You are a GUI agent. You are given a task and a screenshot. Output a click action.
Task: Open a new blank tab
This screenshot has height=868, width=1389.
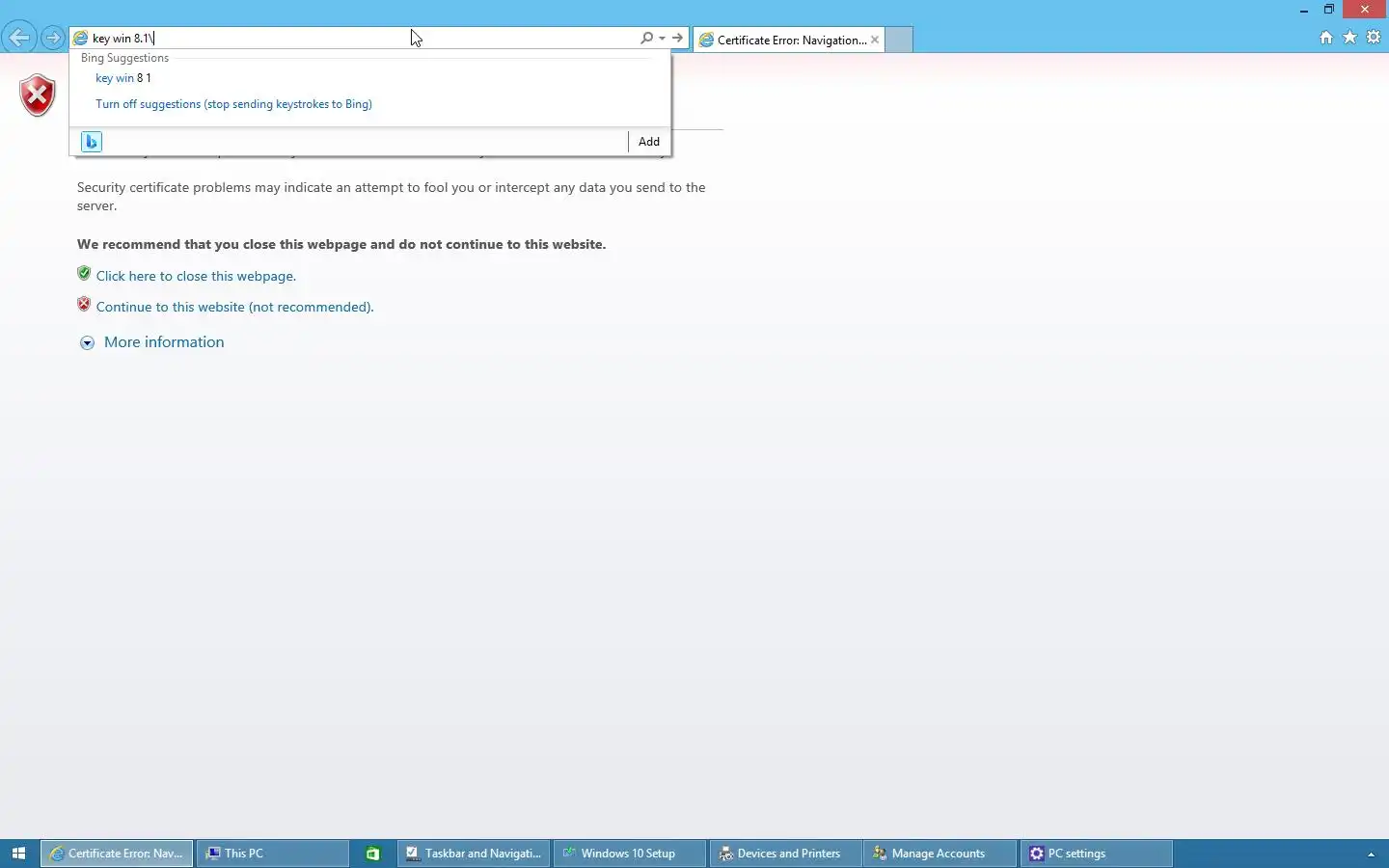899,40
